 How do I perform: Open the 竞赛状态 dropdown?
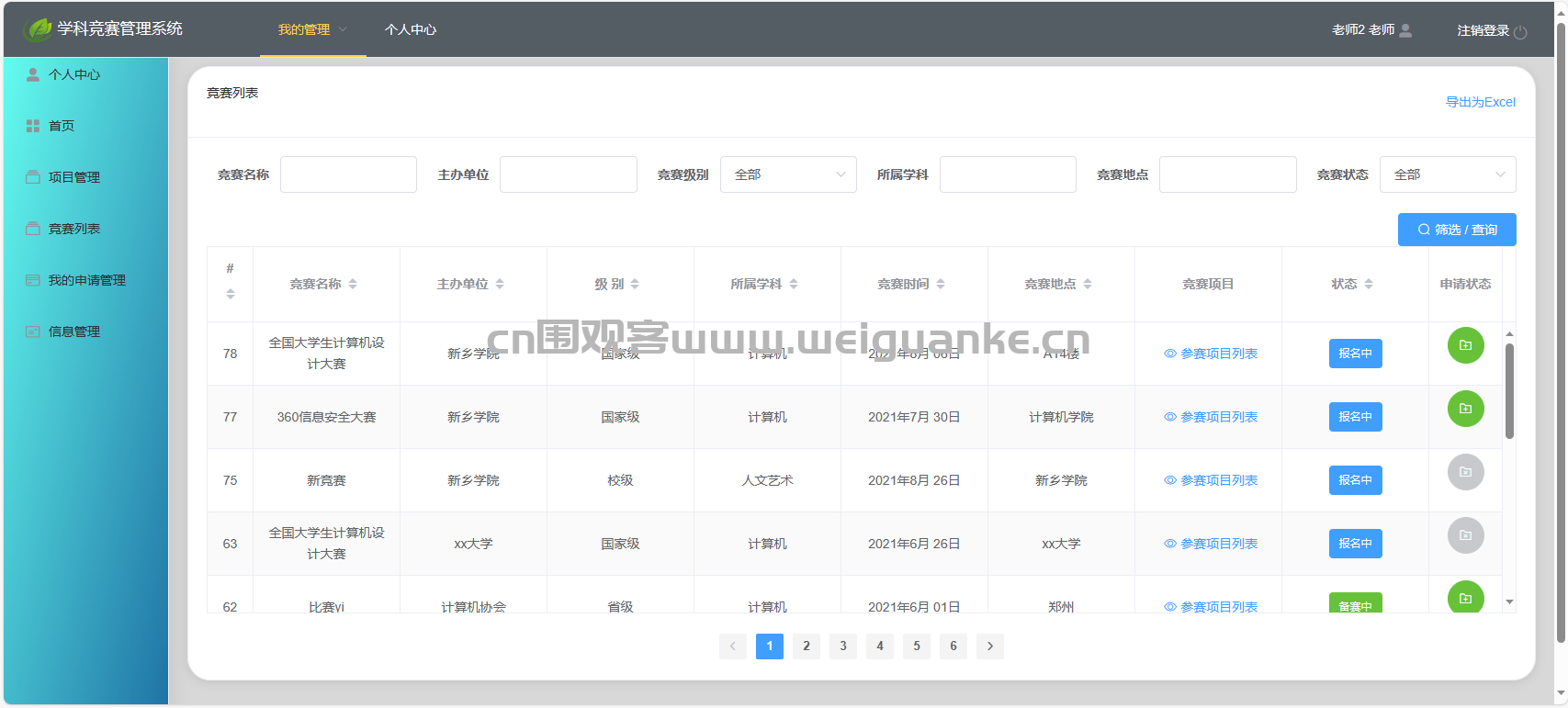[x=1448, y=174]
